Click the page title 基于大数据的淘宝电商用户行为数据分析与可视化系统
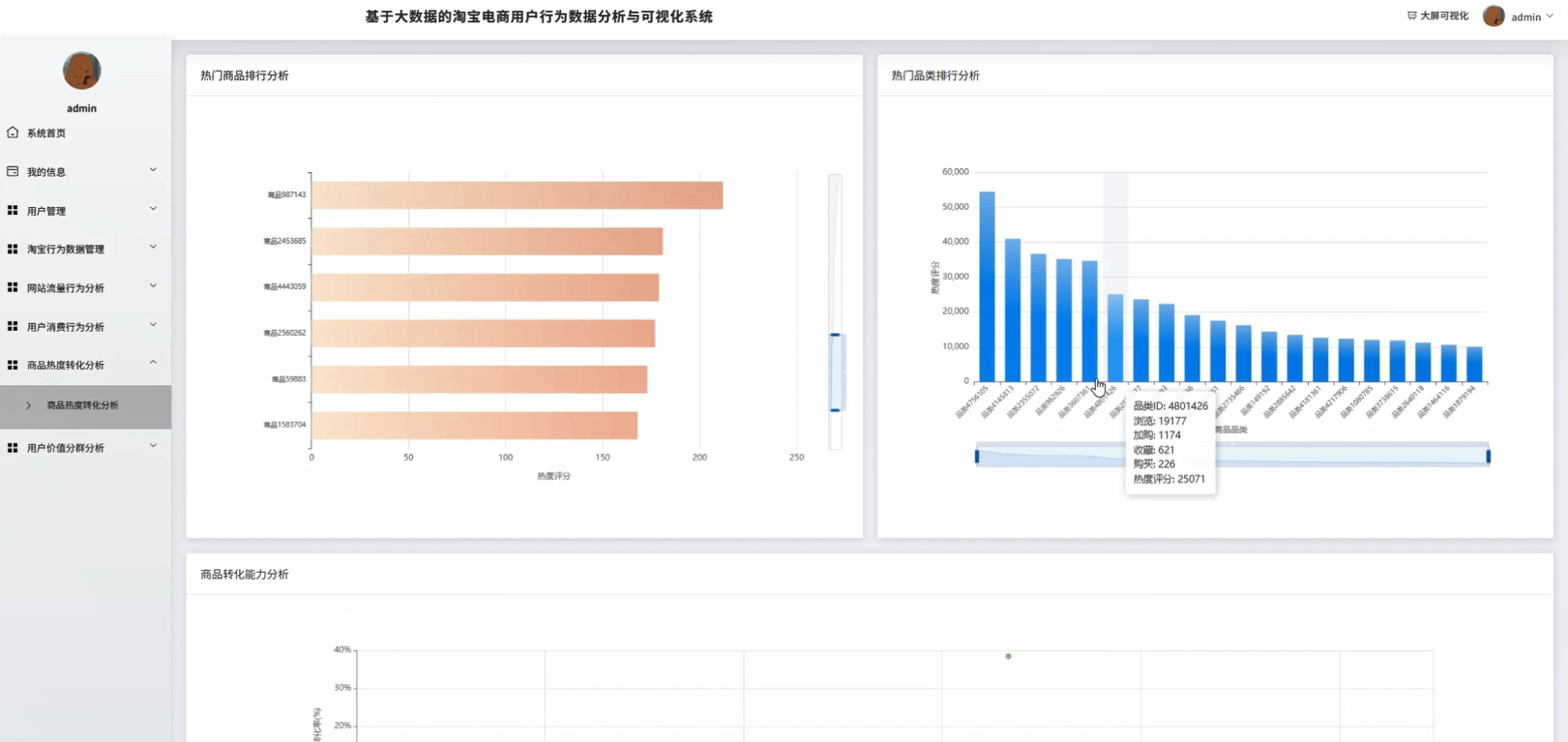This screenshot has height=742, width=1568. click(539, 16)
